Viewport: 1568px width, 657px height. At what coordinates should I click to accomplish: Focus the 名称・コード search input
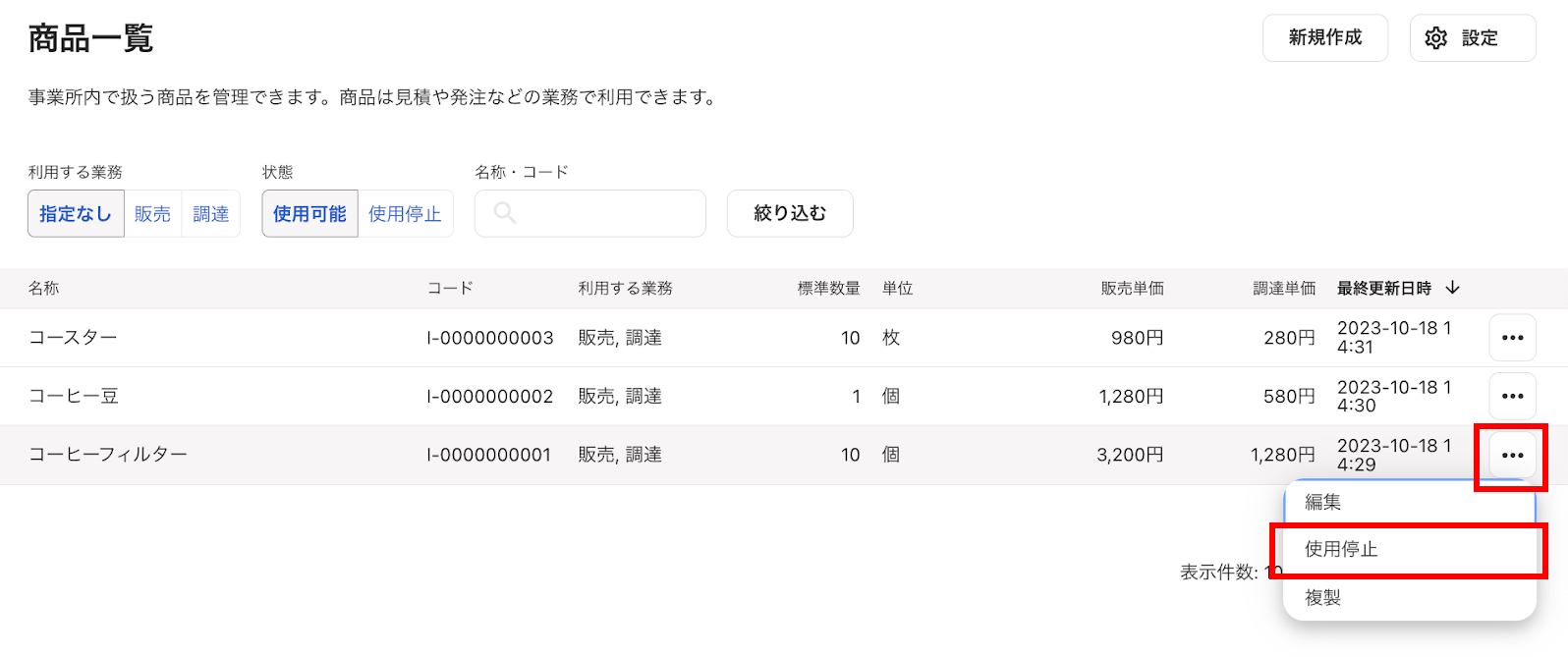coord(590,213)
